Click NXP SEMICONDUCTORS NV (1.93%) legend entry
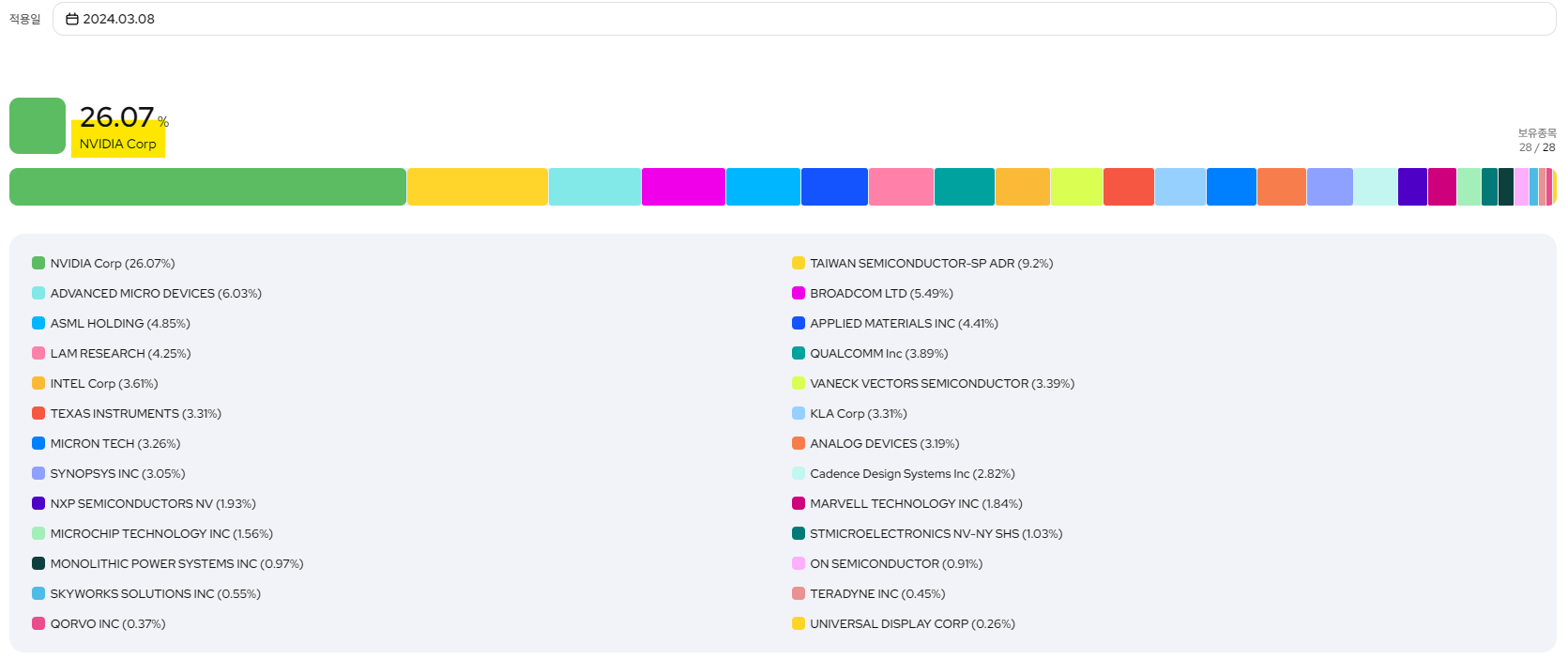Viewport: 1568px width, 659px height. (144, 504)
